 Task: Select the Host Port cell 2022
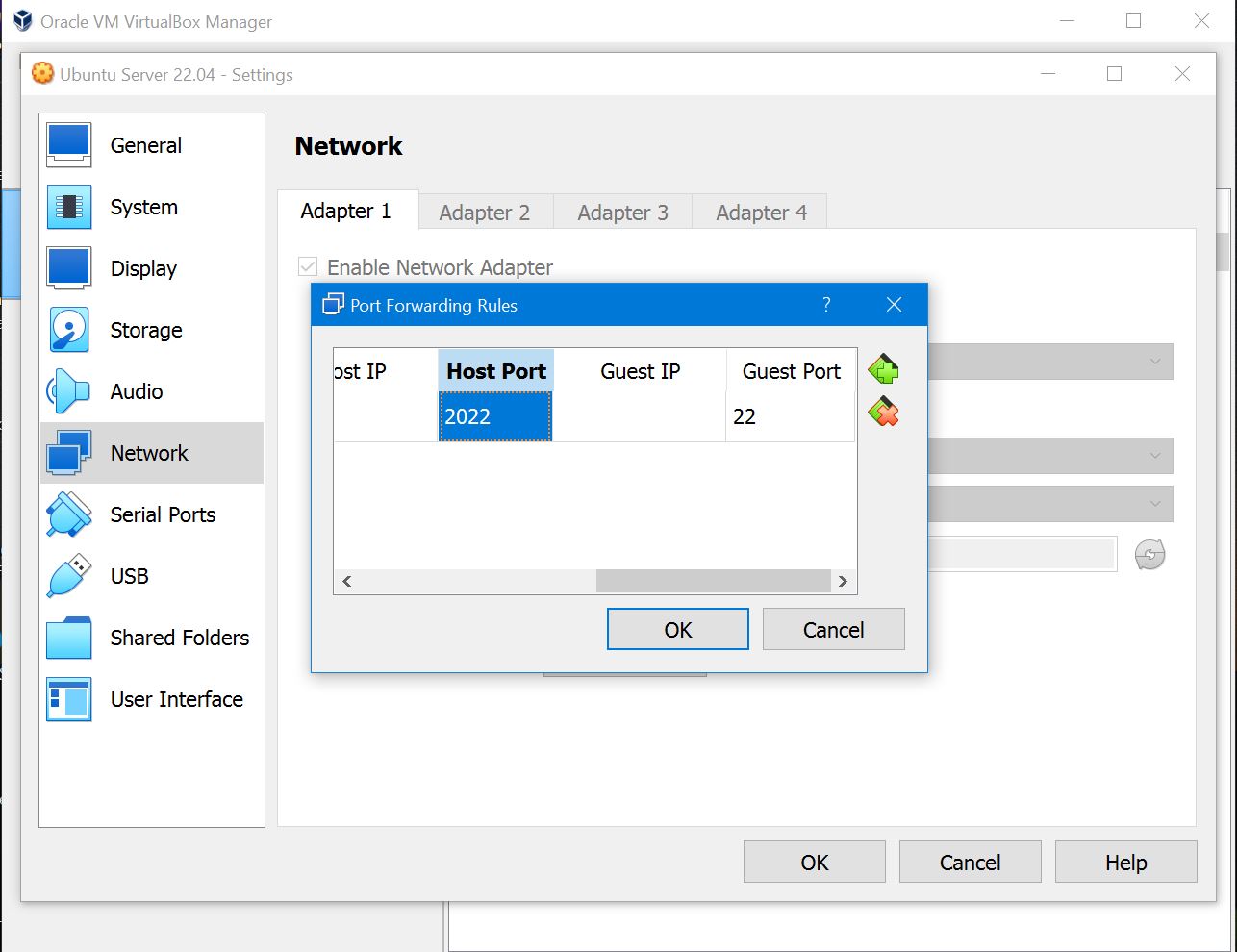click(x=495, y=416)
